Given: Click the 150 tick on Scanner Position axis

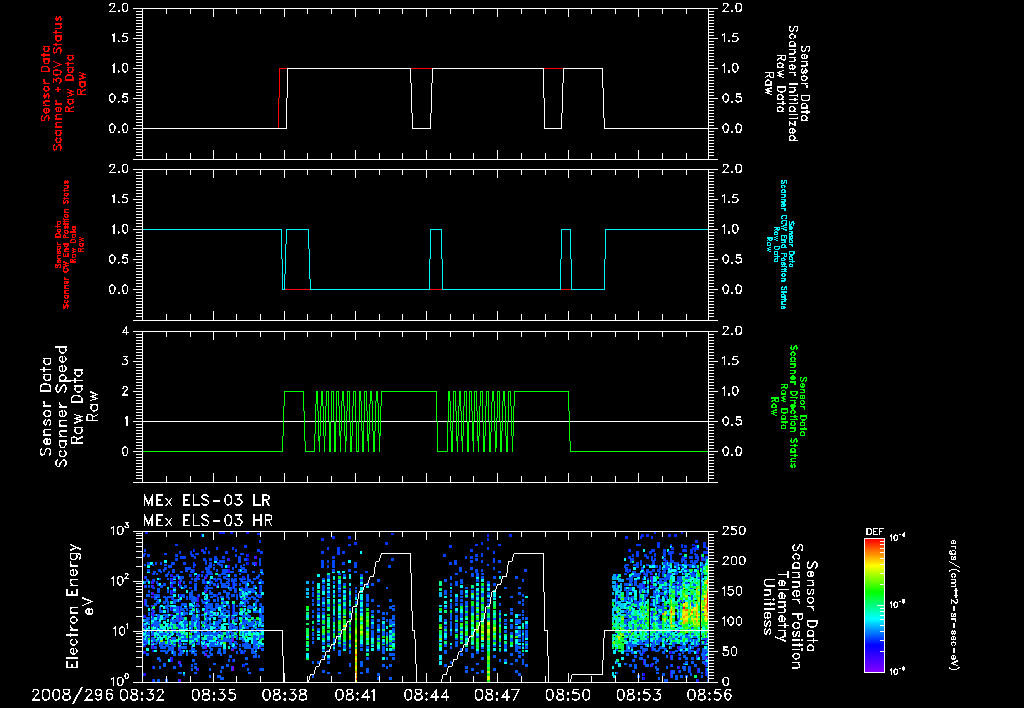Looking at the screenshot, I should [x=733, y=591].
